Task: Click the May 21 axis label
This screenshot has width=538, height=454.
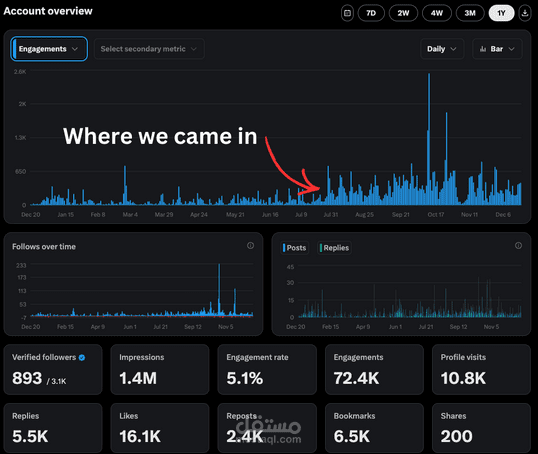Action: point(235,214)
